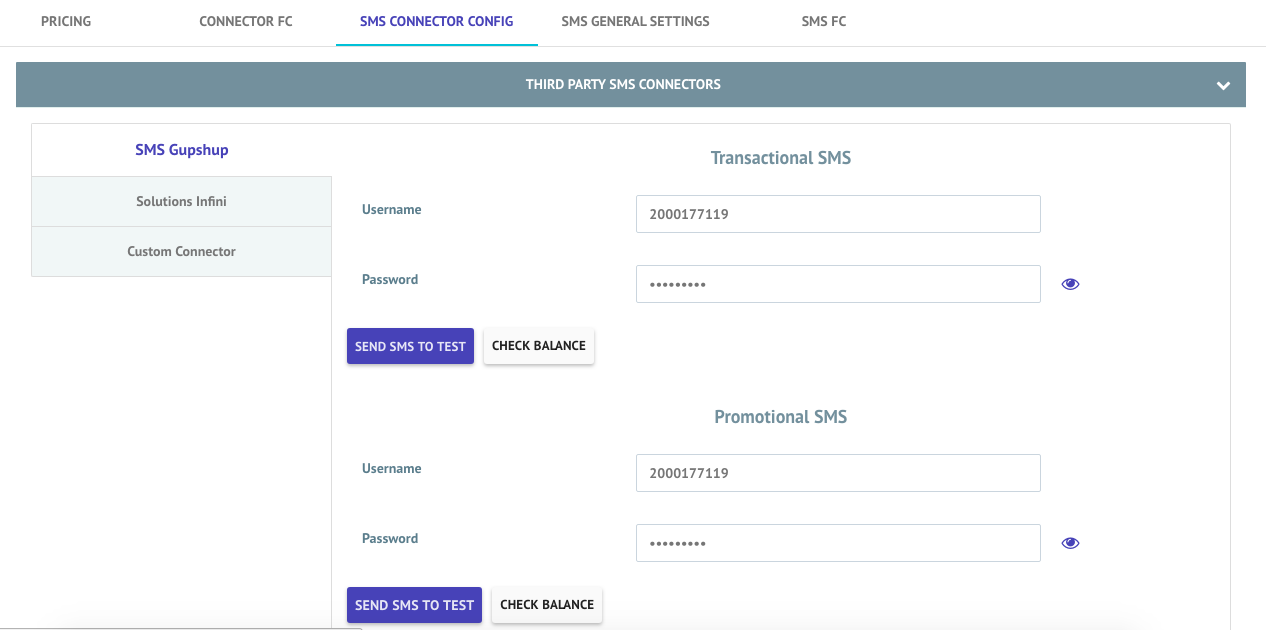Screen dimensions: 1266x630
Task: Click Send SMS to Test under Transactional
Action: (x=410, y=346)
